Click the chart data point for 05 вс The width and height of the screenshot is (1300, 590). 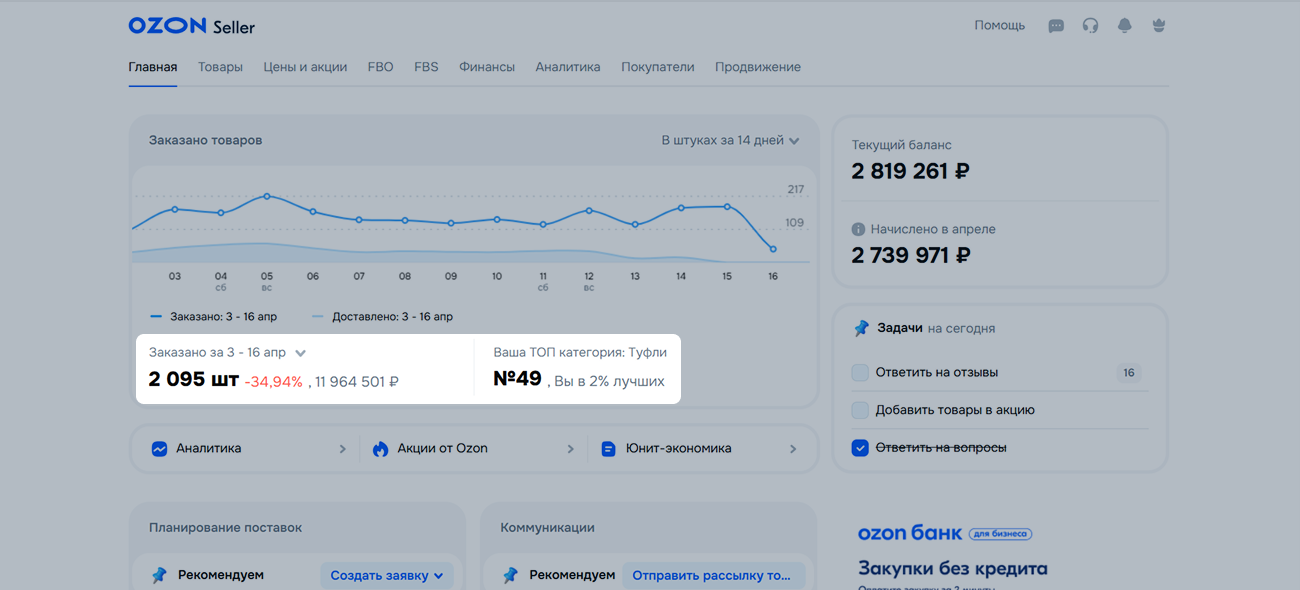(267, 196)
